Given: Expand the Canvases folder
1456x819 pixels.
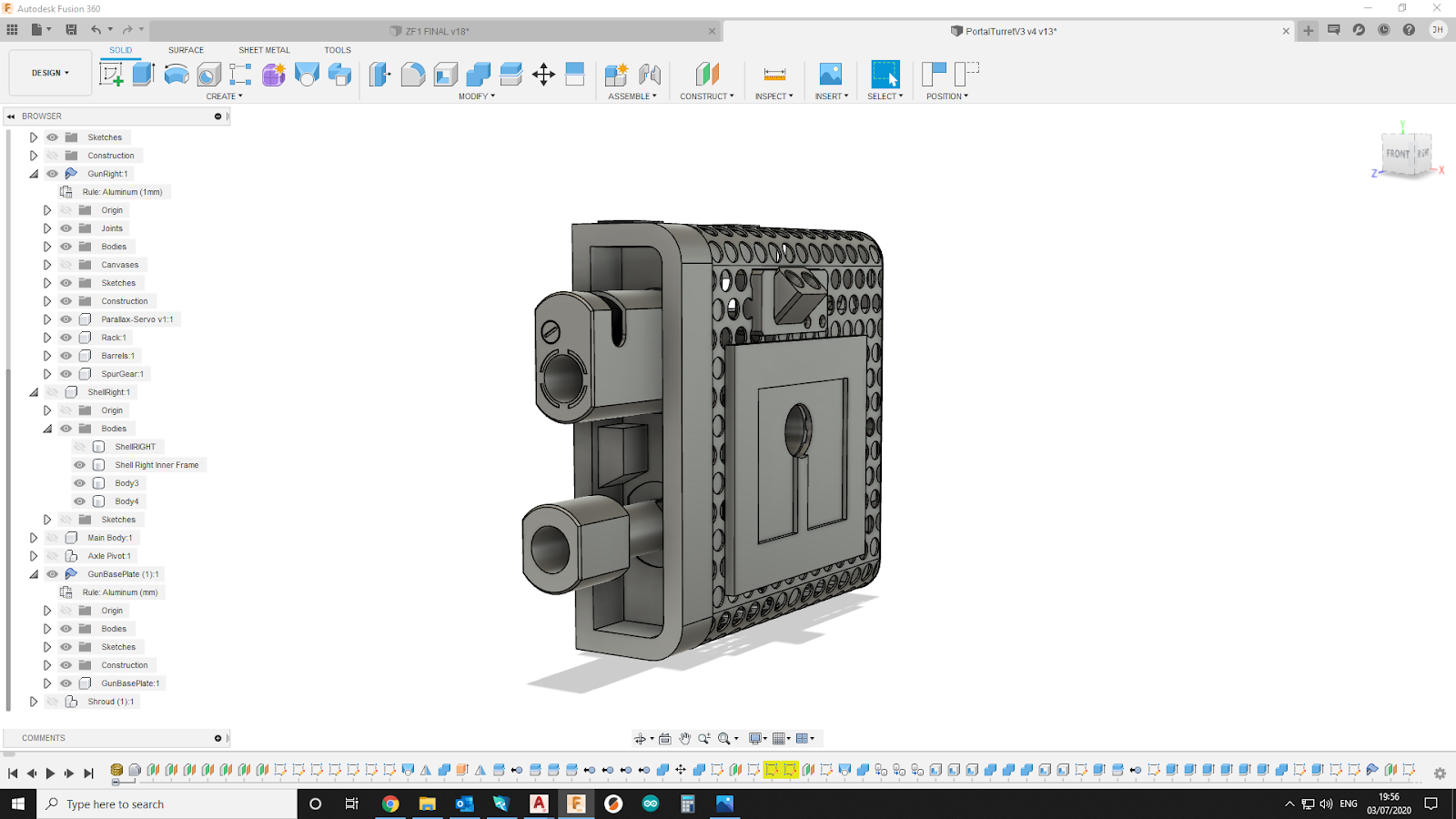Looking at the screenshot, I should coord(47,265).
